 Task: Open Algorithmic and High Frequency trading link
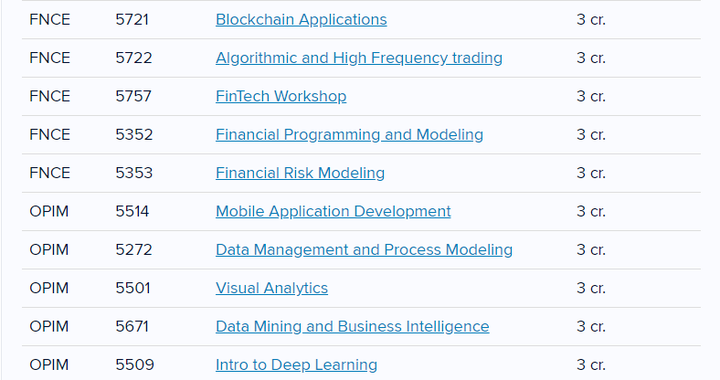359,58
